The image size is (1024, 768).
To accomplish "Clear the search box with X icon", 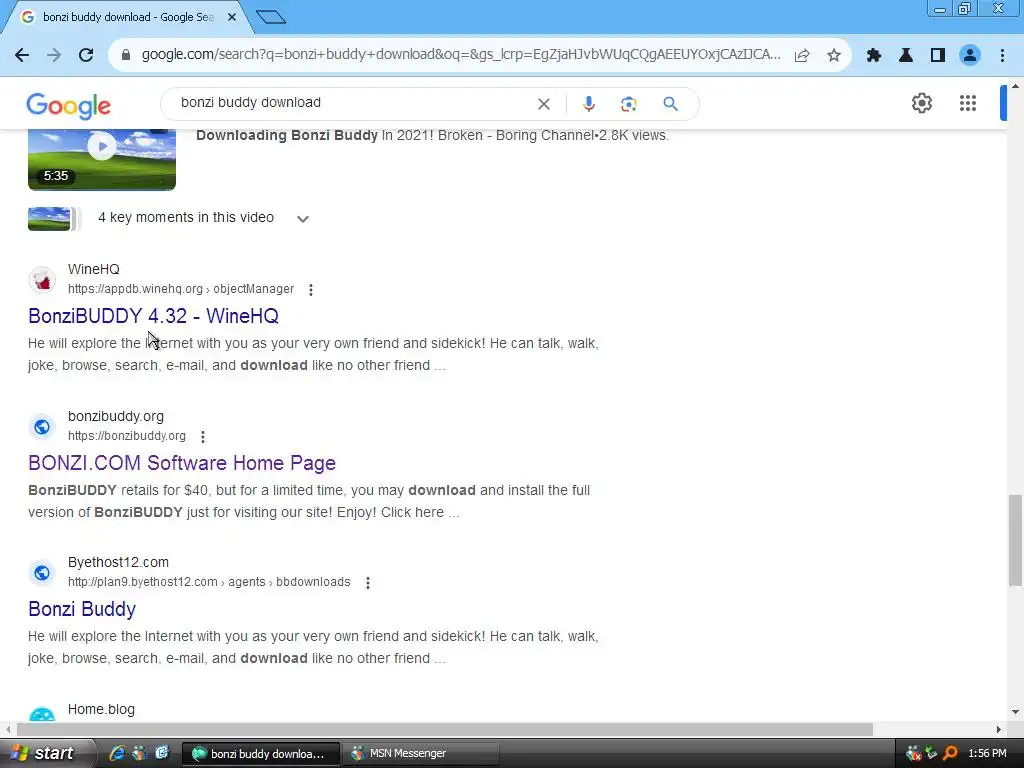I will (543, 104).
